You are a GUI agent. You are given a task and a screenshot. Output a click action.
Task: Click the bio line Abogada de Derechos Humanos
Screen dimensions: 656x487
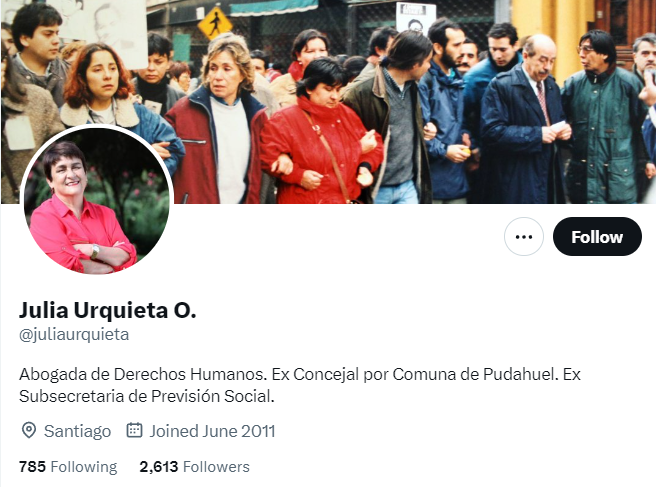[x=143, y=374]
